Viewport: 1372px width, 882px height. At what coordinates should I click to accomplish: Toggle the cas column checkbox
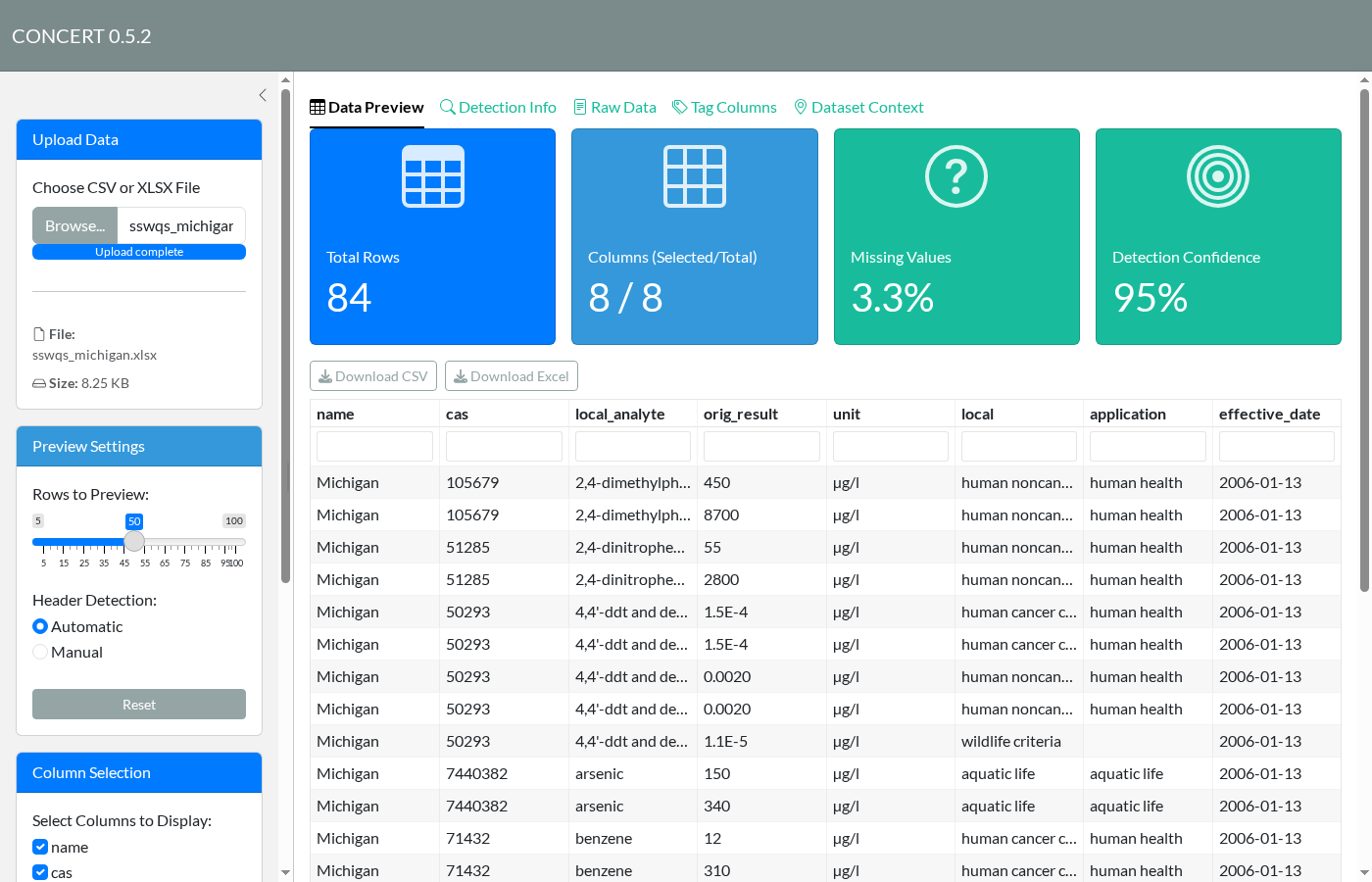(x=40, y=872)
